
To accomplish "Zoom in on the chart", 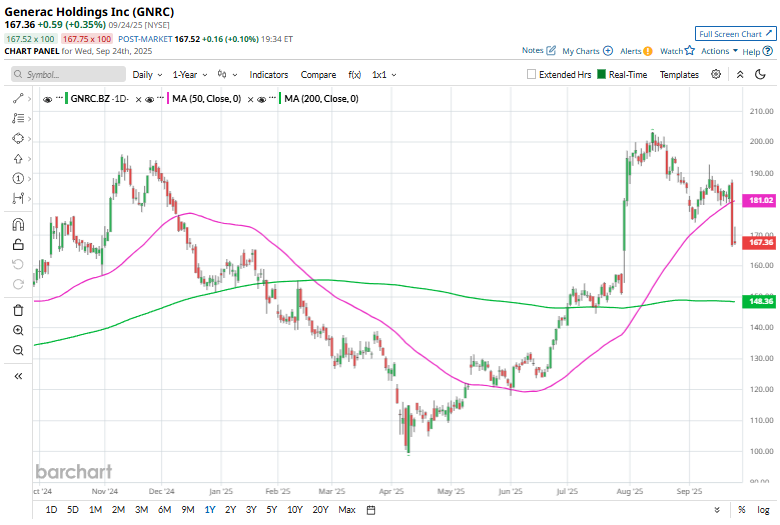I will tap(18, 330).
